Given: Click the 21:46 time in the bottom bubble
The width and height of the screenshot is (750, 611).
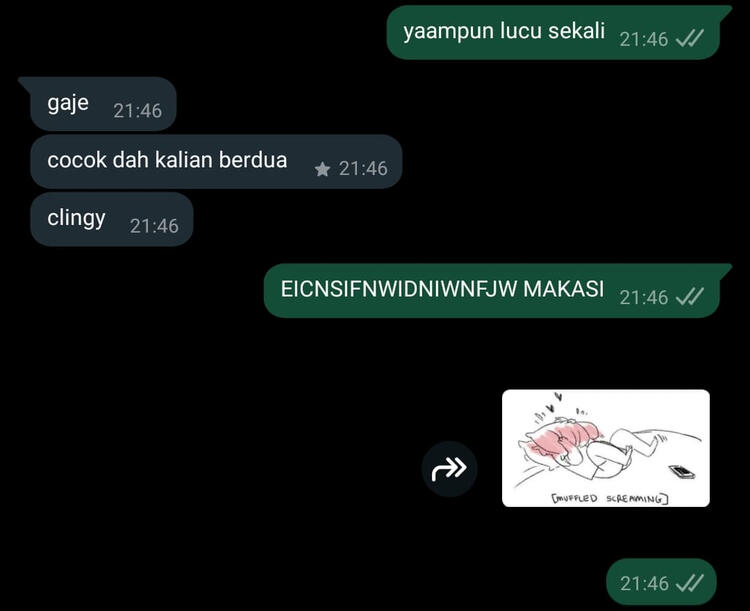Looking at the screenshot, I should tap(644, 584).
